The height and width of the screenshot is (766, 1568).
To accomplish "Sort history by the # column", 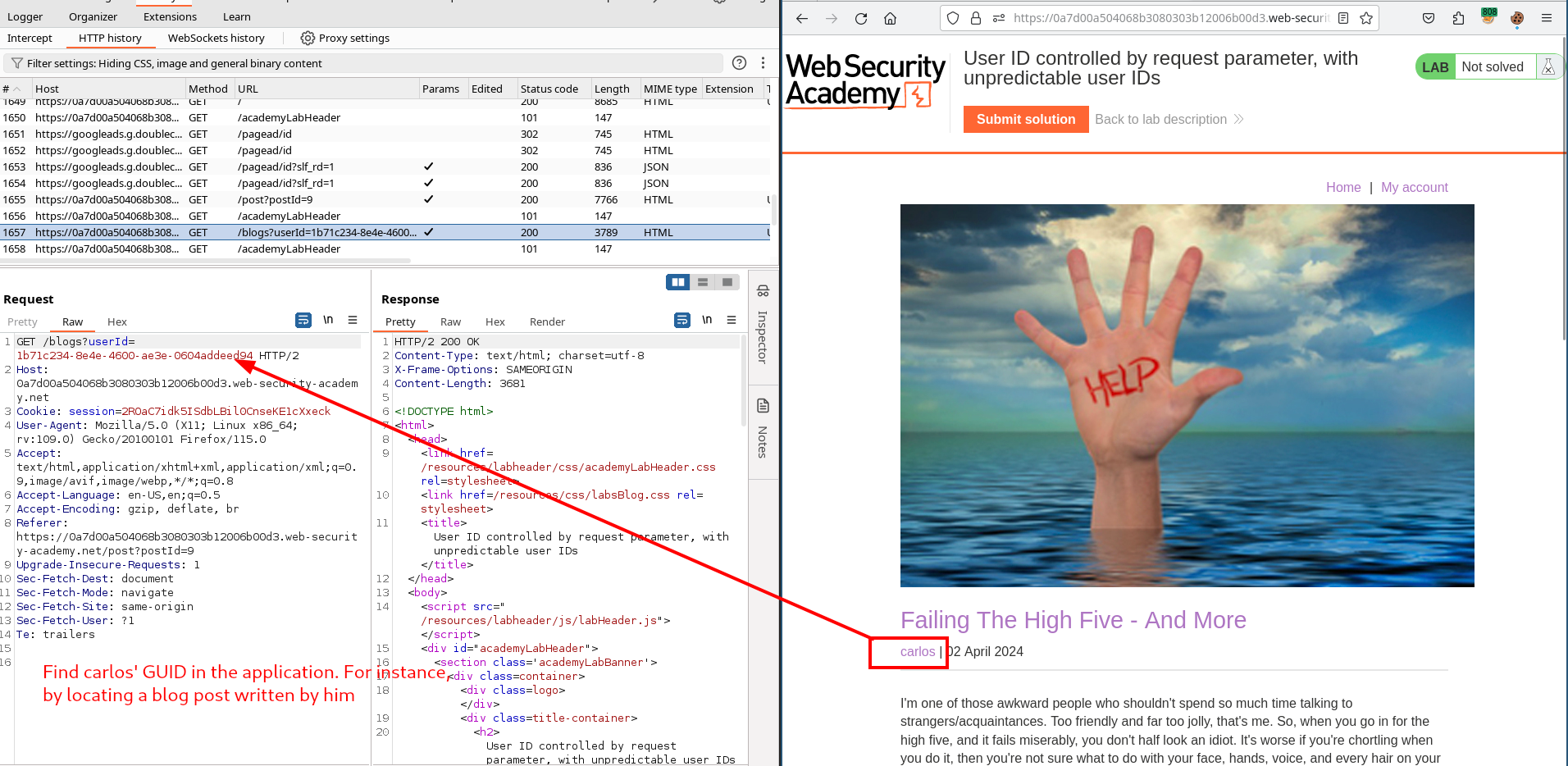I will click(x=15, y=89).
